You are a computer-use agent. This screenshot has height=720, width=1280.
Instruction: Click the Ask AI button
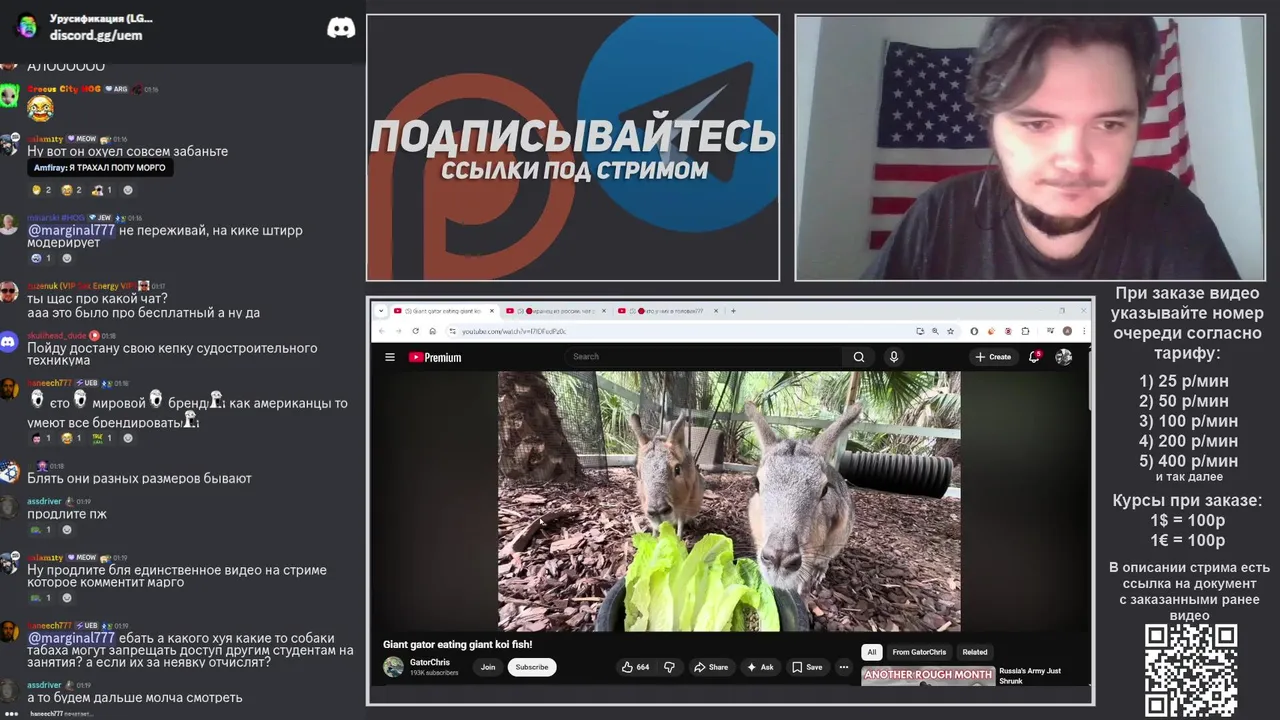[761, 667]
